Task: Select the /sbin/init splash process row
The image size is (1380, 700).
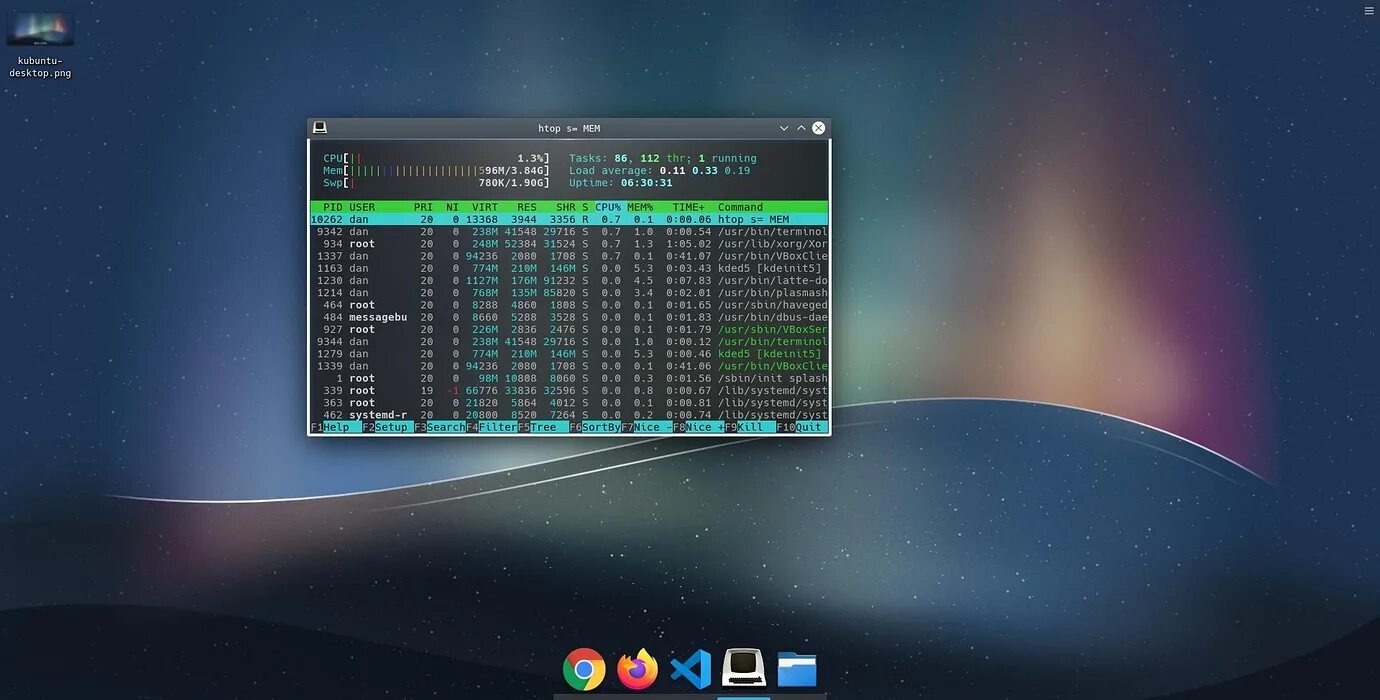Action: 569,378
